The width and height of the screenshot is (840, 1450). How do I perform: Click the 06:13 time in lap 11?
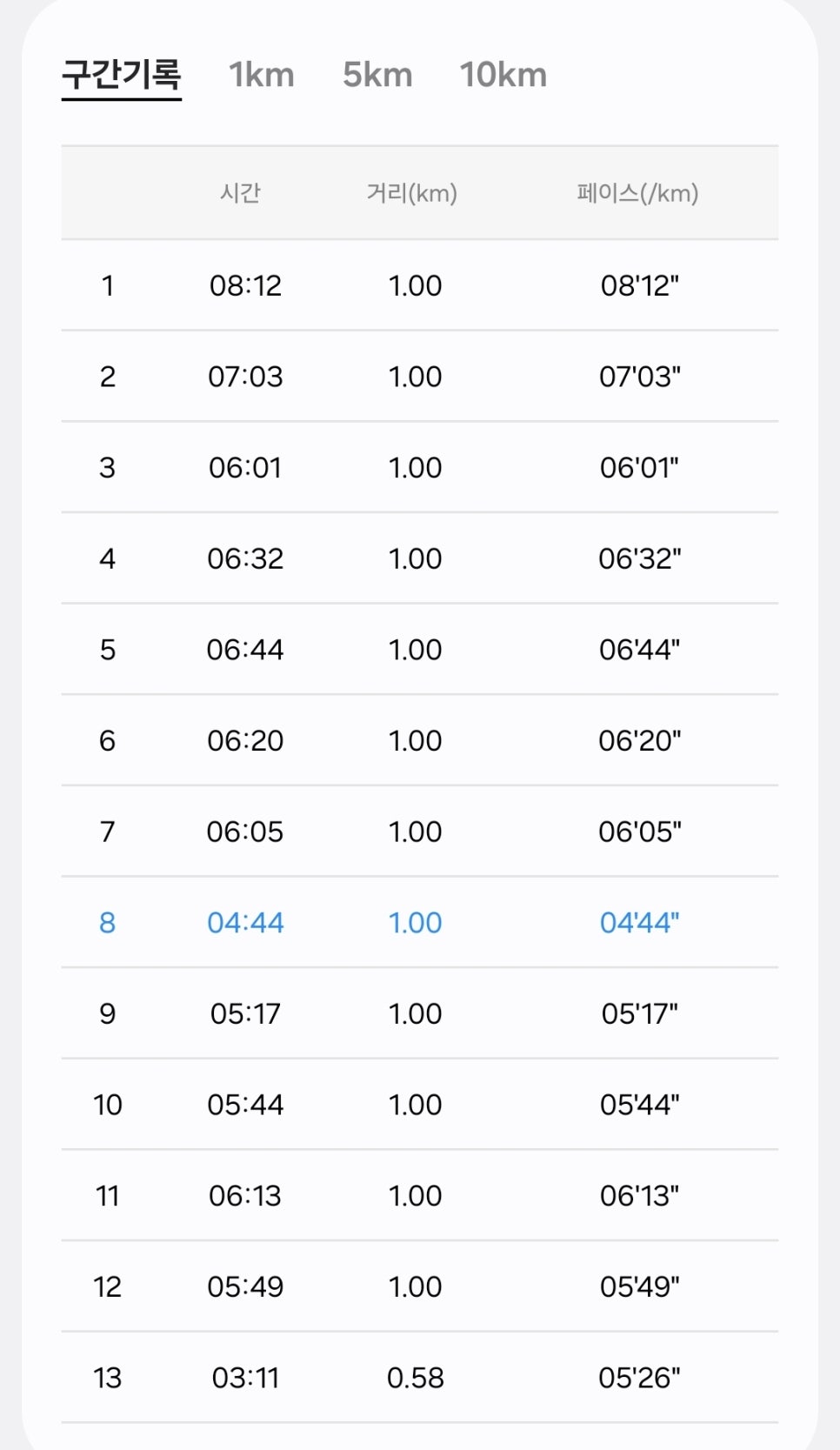[245, 1196]
